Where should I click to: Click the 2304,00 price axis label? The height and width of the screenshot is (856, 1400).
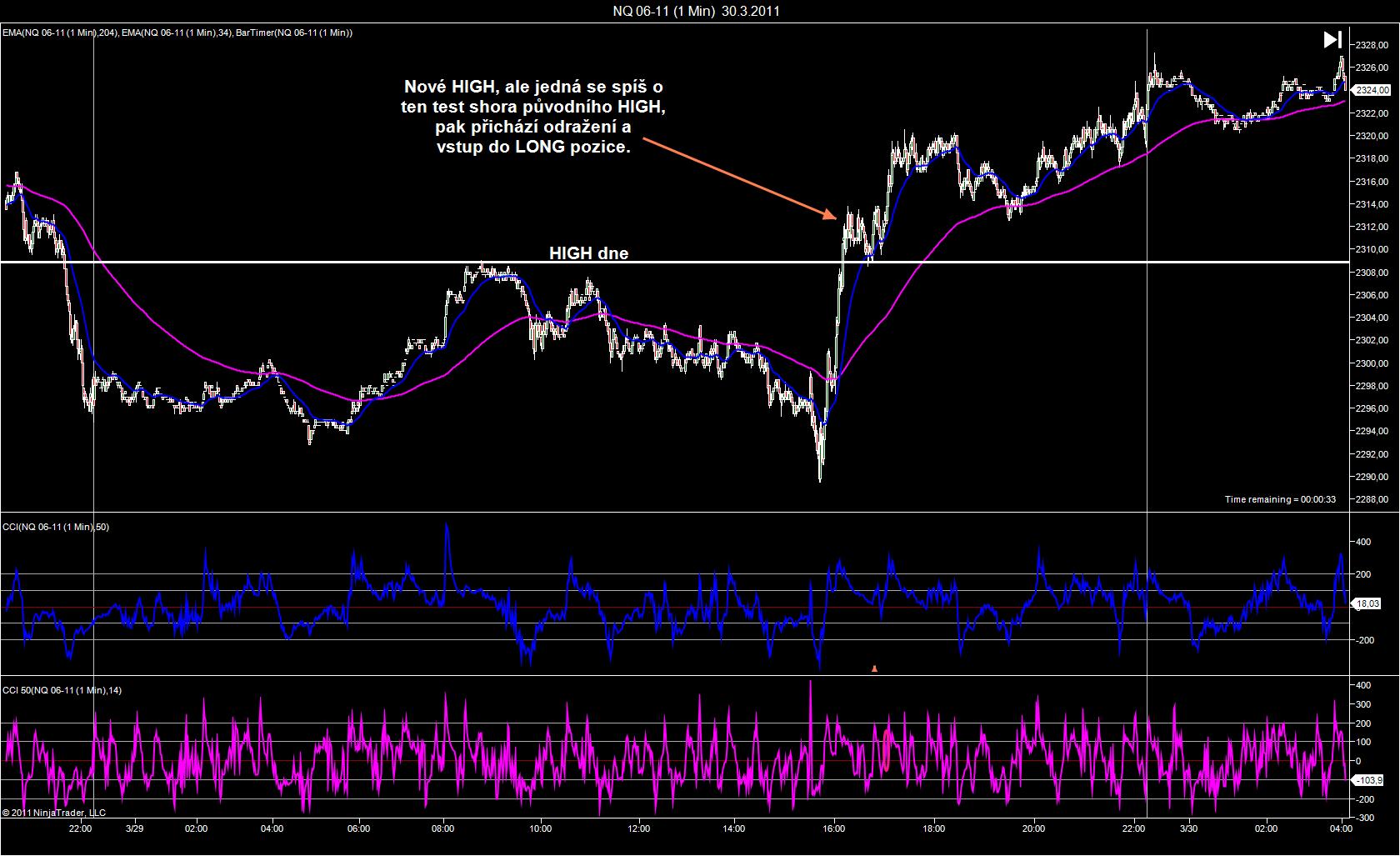point(1372,318)
